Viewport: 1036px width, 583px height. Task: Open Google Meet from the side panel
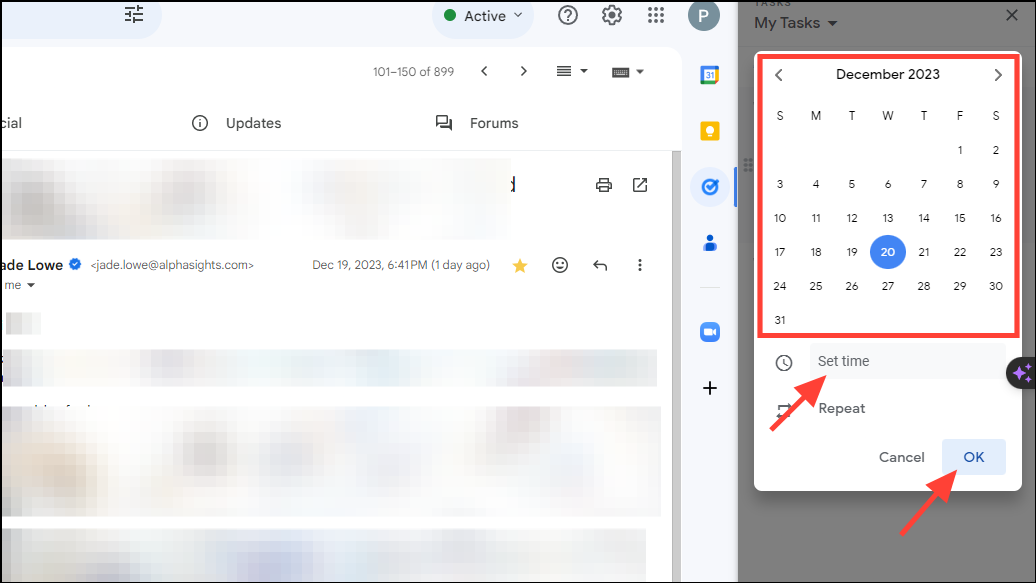[710, 331]
